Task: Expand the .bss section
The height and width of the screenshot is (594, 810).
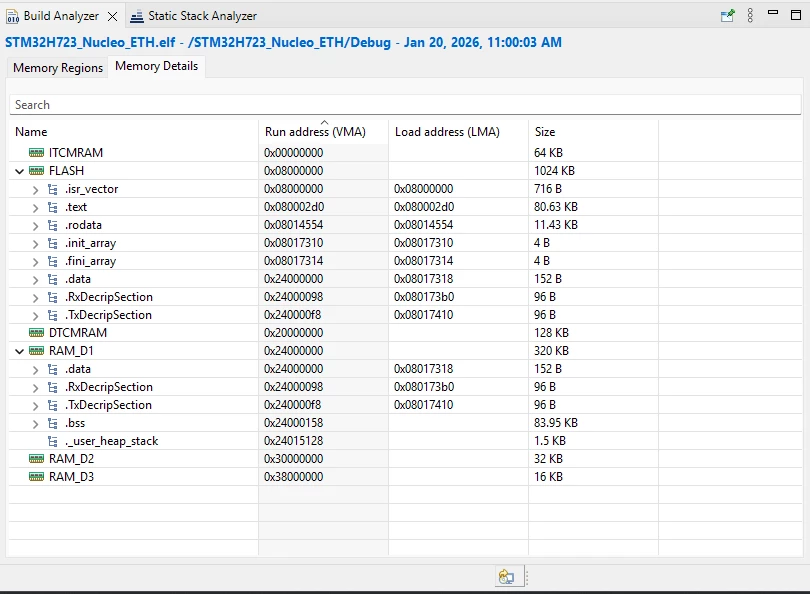Action: (35, 424)
